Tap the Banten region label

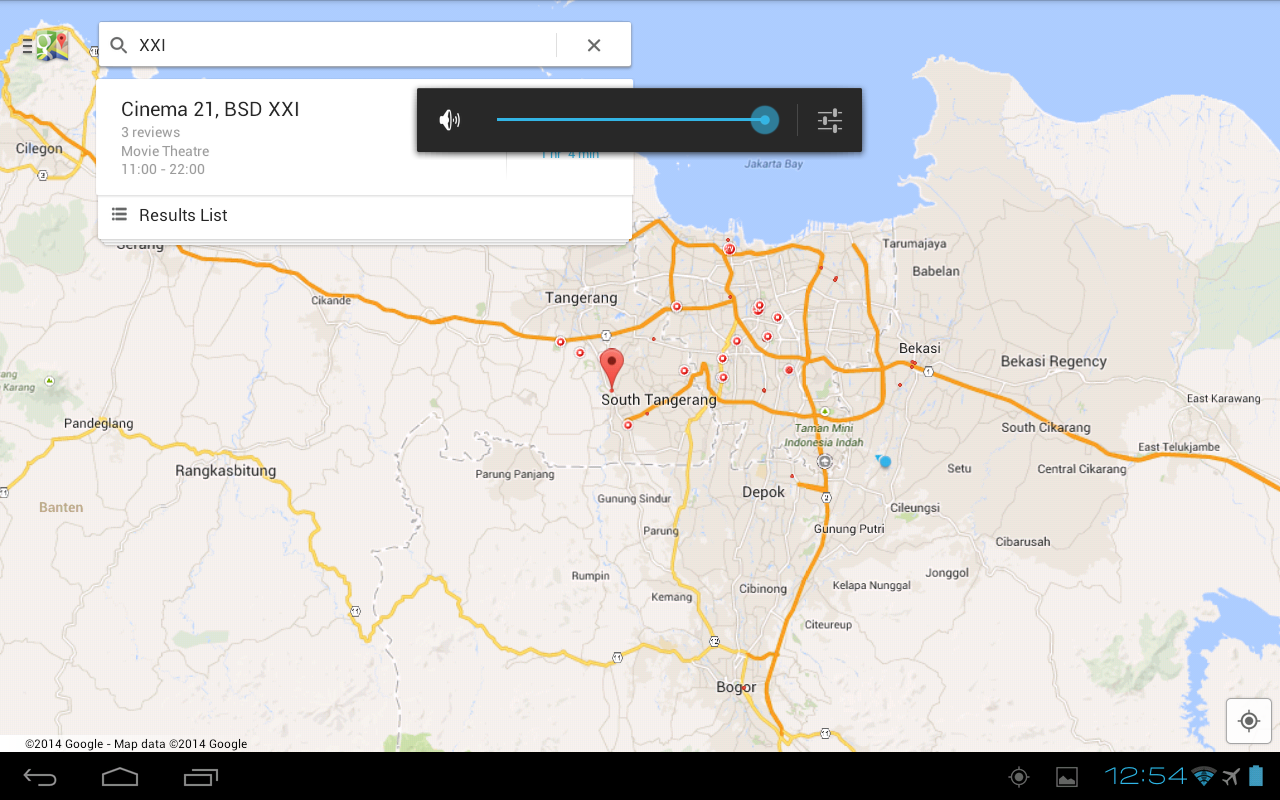[61, 508]
